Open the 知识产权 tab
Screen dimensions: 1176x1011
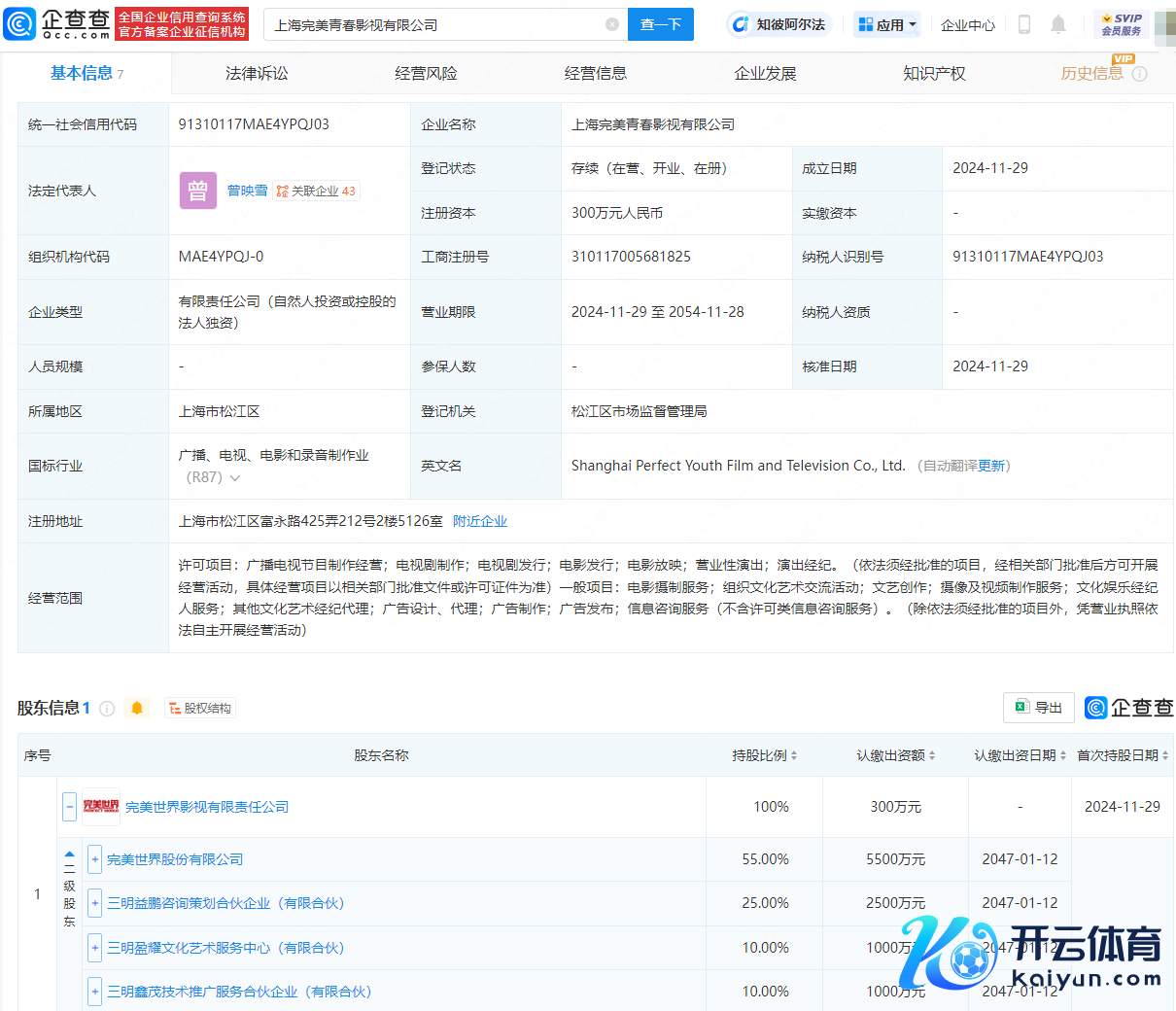pos(934,74)
